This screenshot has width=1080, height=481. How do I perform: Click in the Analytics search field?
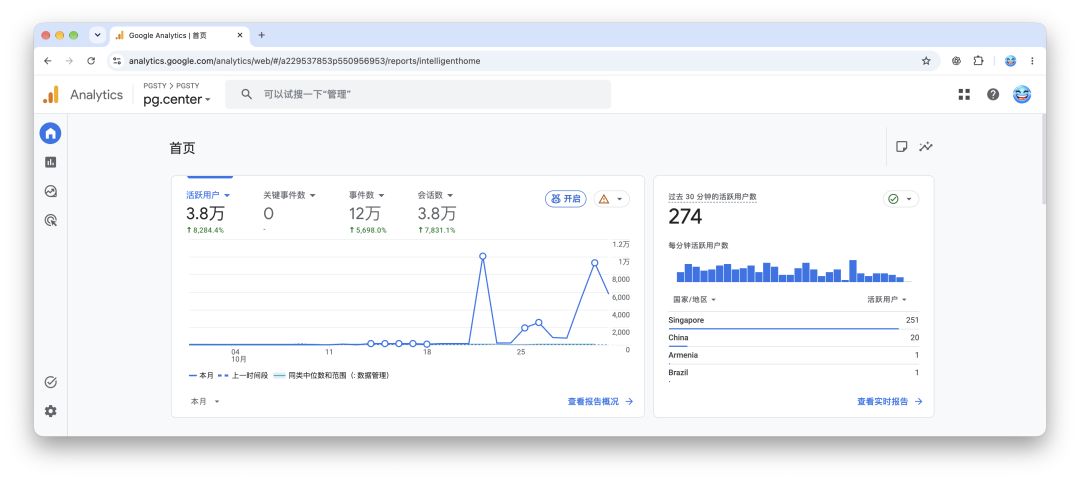pos(418,94)
